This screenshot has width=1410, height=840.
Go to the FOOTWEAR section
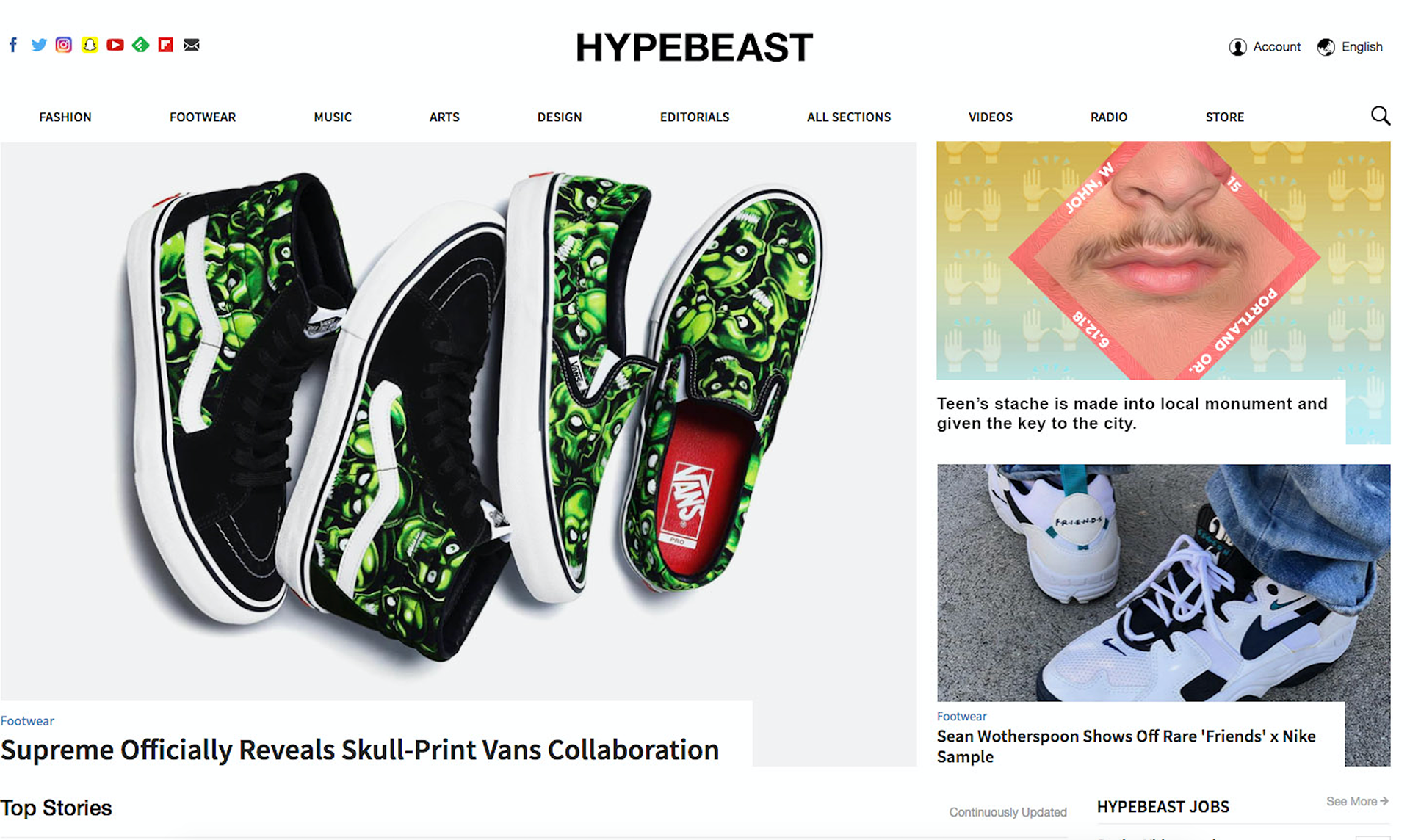[203, 117]
